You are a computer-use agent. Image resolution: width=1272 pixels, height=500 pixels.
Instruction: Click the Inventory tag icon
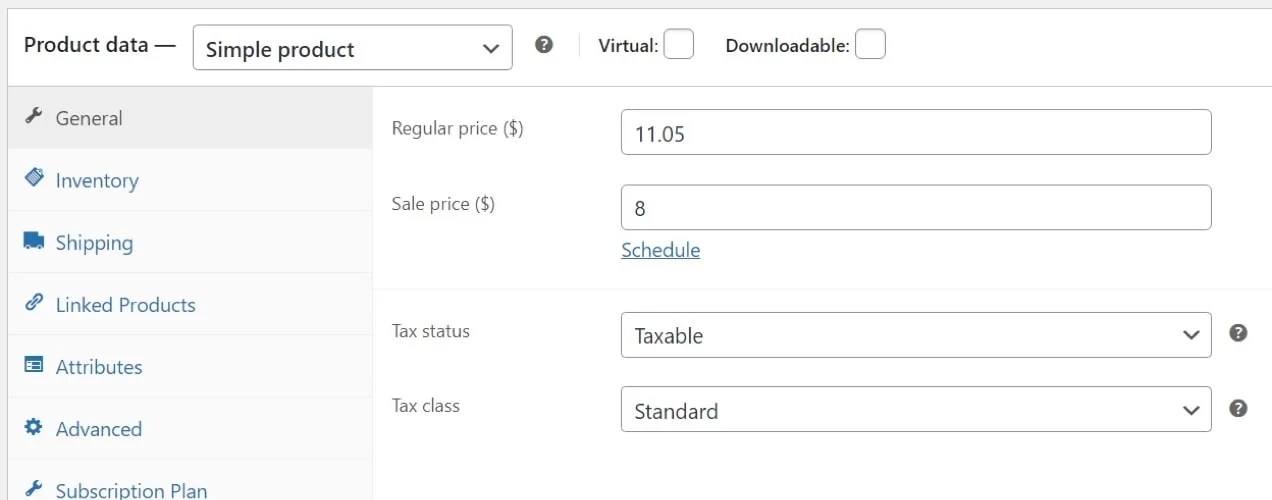(34, 178)
